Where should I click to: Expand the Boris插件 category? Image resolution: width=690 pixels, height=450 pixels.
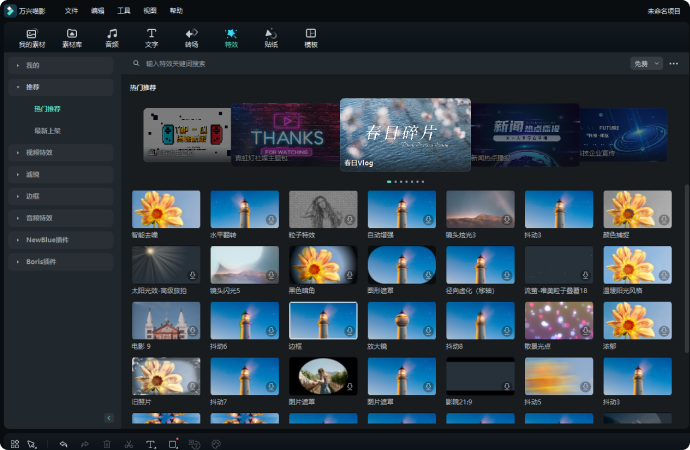[x=61, y=261]
